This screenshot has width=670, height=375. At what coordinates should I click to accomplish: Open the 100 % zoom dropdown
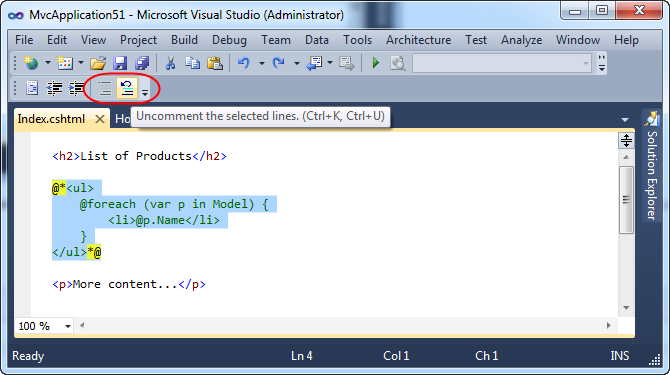[44, 326]
